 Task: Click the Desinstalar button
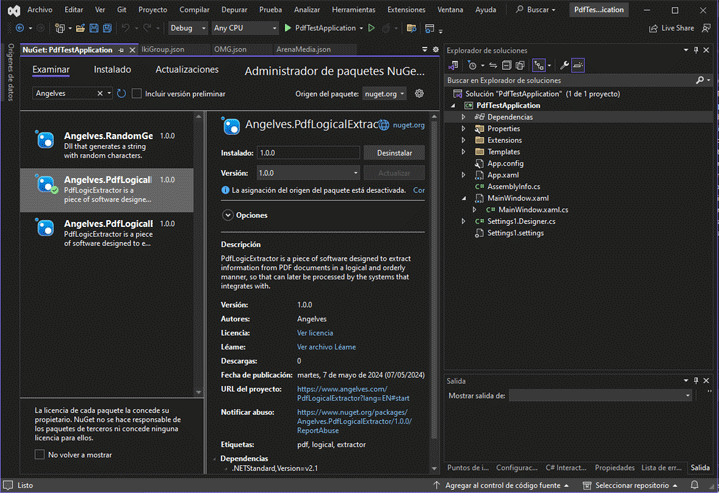tap(394, 153)
